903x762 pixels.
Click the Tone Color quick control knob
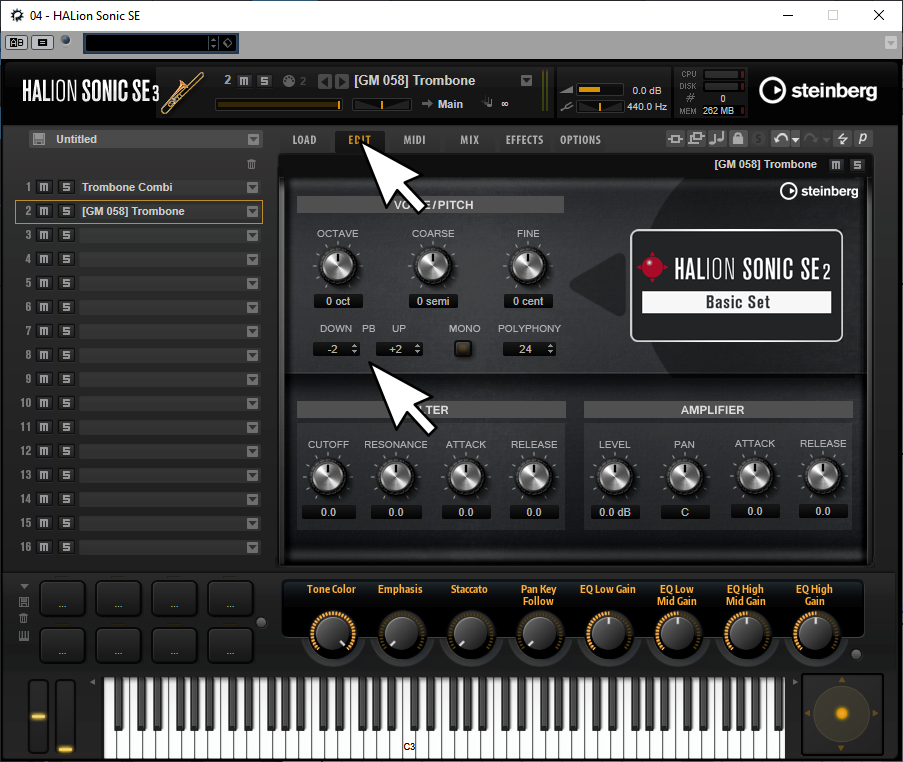click(333, 634)
